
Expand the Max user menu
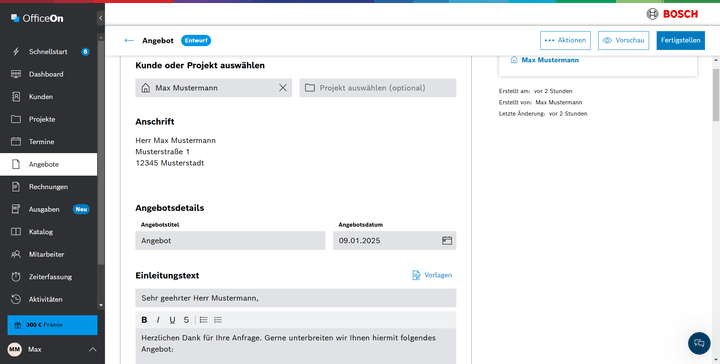(x=92, y=349)
